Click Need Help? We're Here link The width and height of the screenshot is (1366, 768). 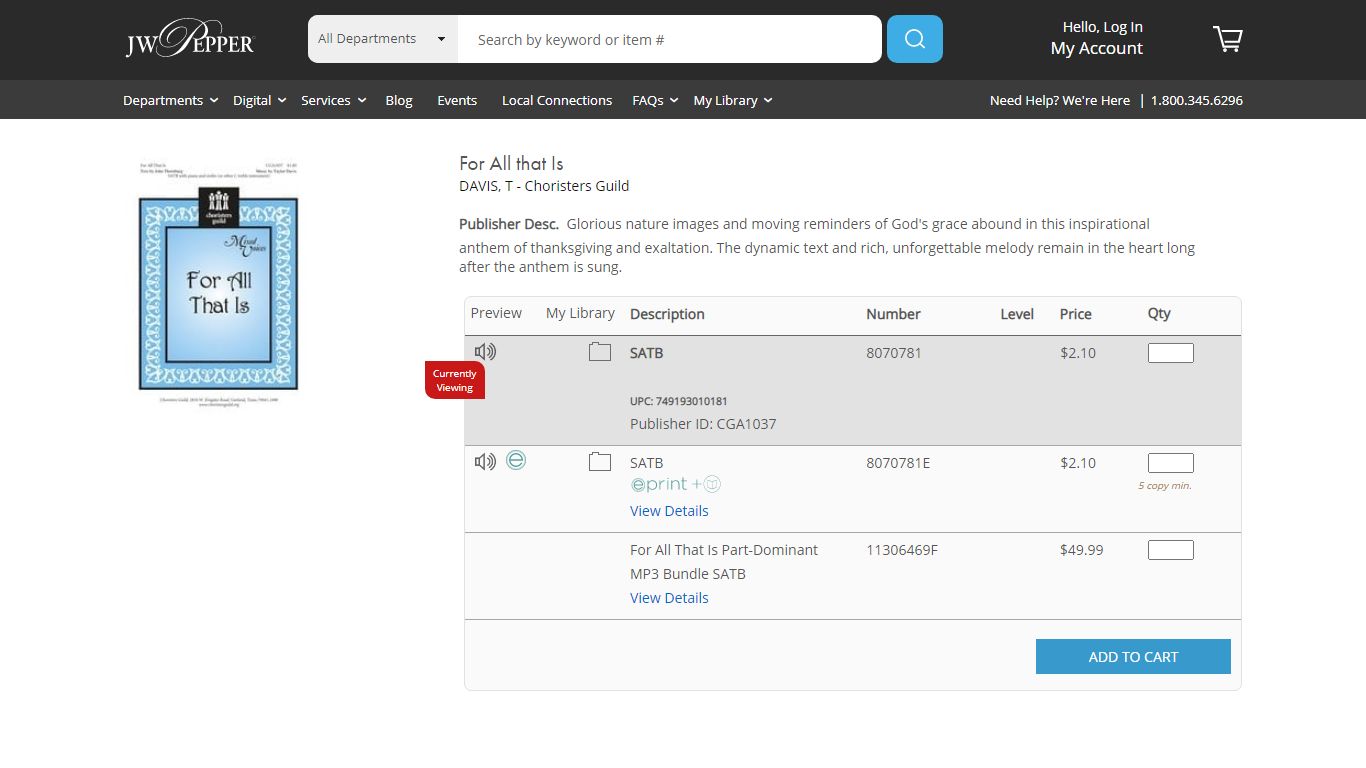click(1060, 100)
